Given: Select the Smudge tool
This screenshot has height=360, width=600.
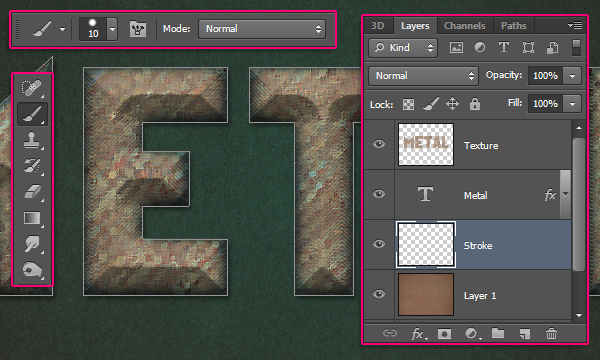Looking at the screenshot, I should pos(32,244).
